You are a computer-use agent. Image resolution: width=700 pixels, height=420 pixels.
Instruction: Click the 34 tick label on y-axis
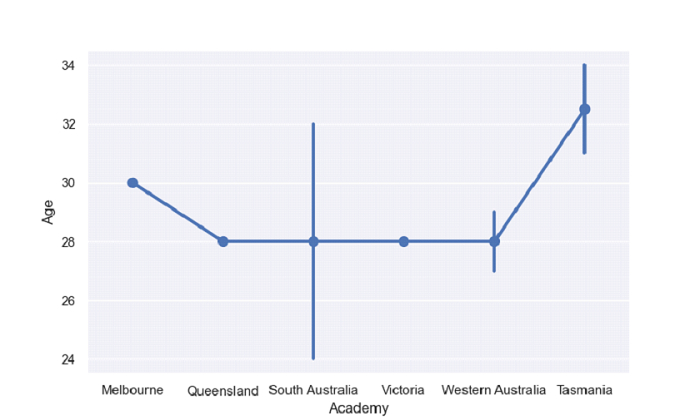[70, 66]
